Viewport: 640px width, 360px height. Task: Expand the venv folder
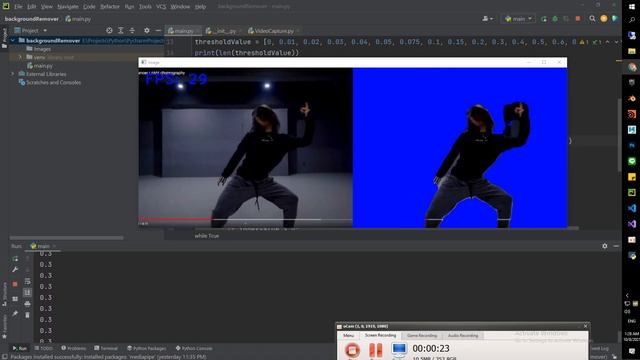click(x=20, y=57)
